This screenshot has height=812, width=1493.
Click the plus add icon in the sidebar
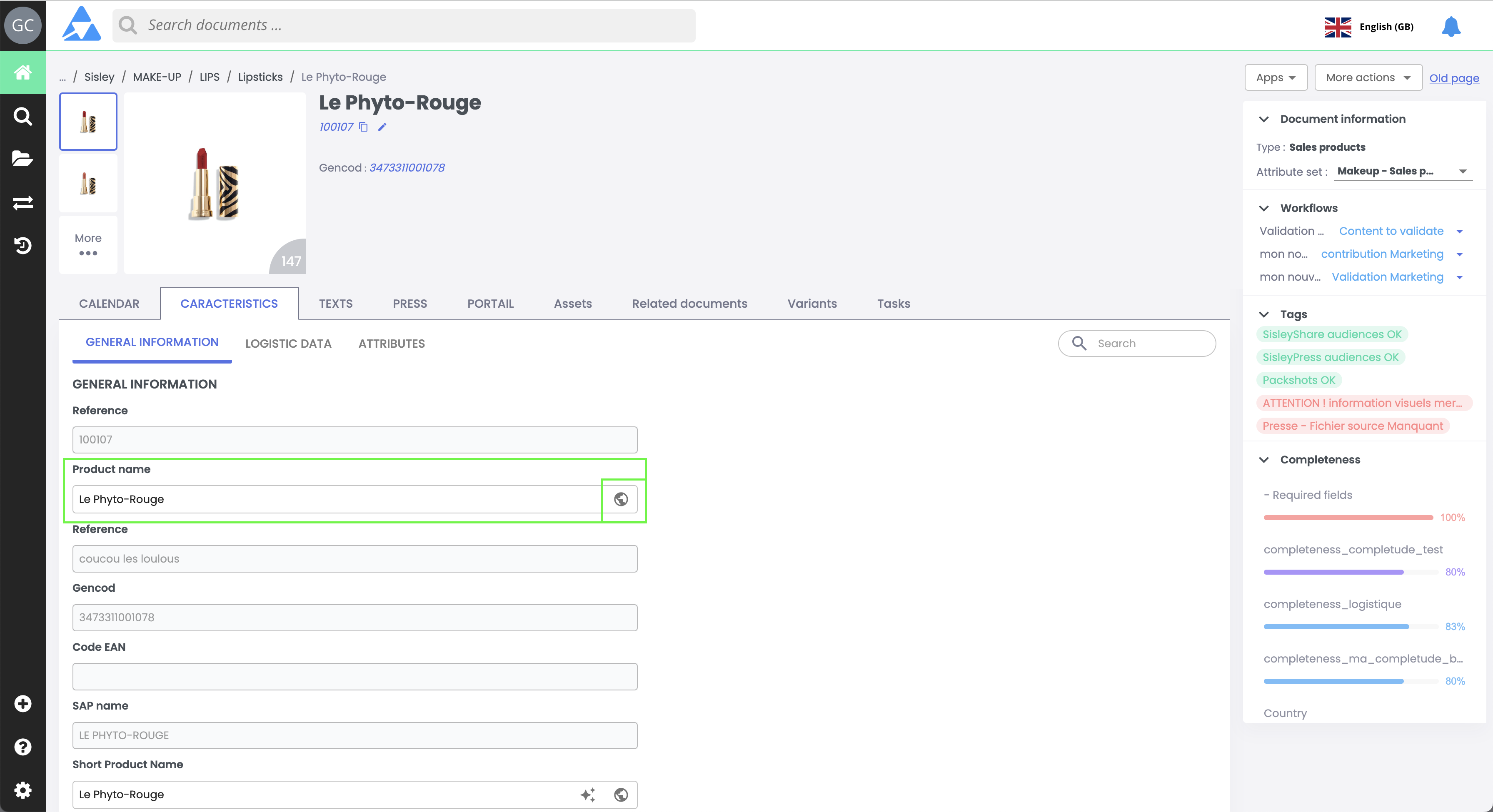pyautogui.click(x=22, y=703)
